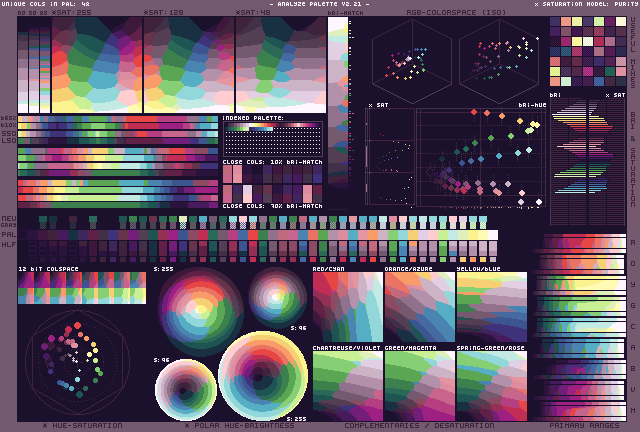Screen dimensions: 640x432
Task: Click the Useful Mixes swatch grid
Action: [585, 50]
